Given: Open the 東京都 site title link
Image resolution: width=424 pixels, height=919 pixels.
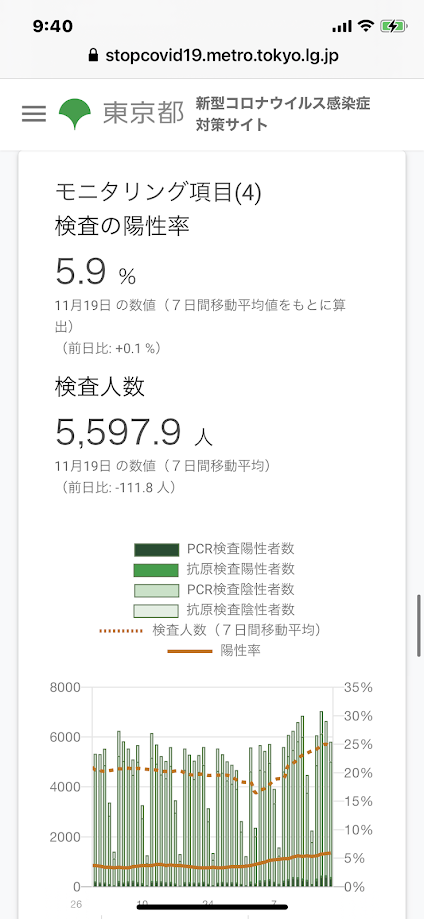Looking at the screenshot, I should click(144, 114).
